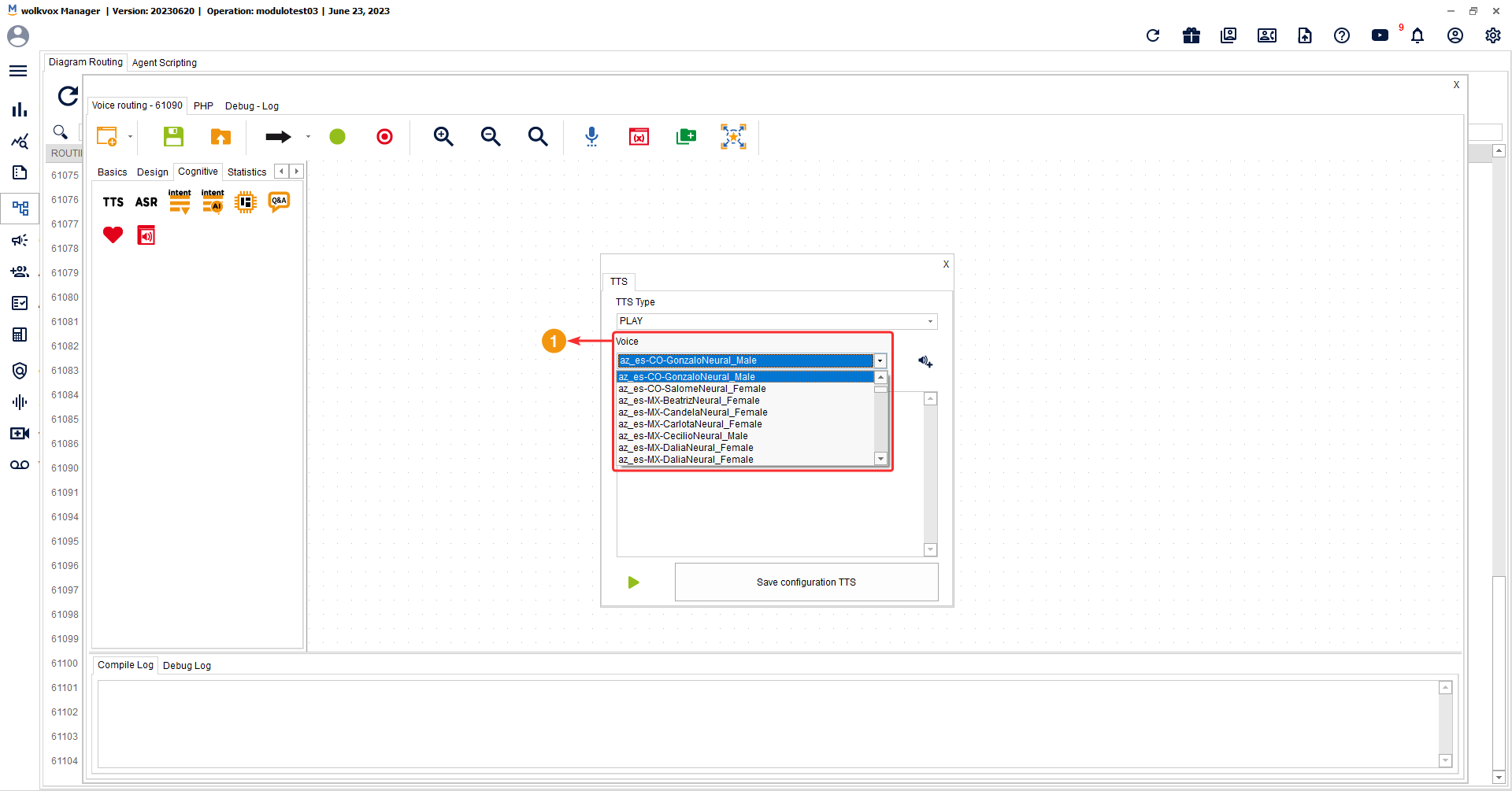Select routing 61075 in the list
Viewport: 1512px width, 791px height.
65,176
